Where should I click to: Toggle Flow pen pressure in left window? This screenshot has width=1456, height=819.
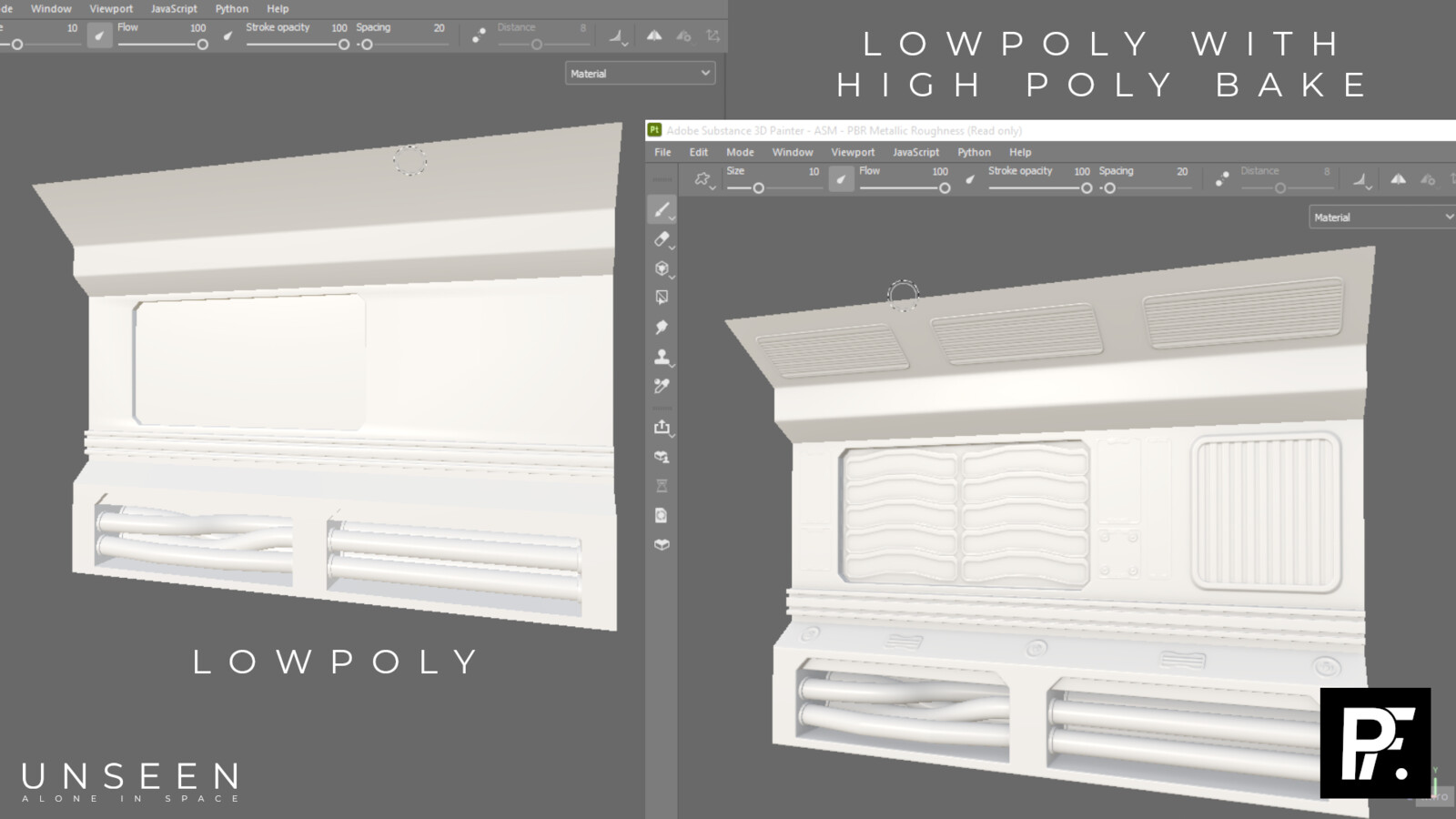[100, 35]
